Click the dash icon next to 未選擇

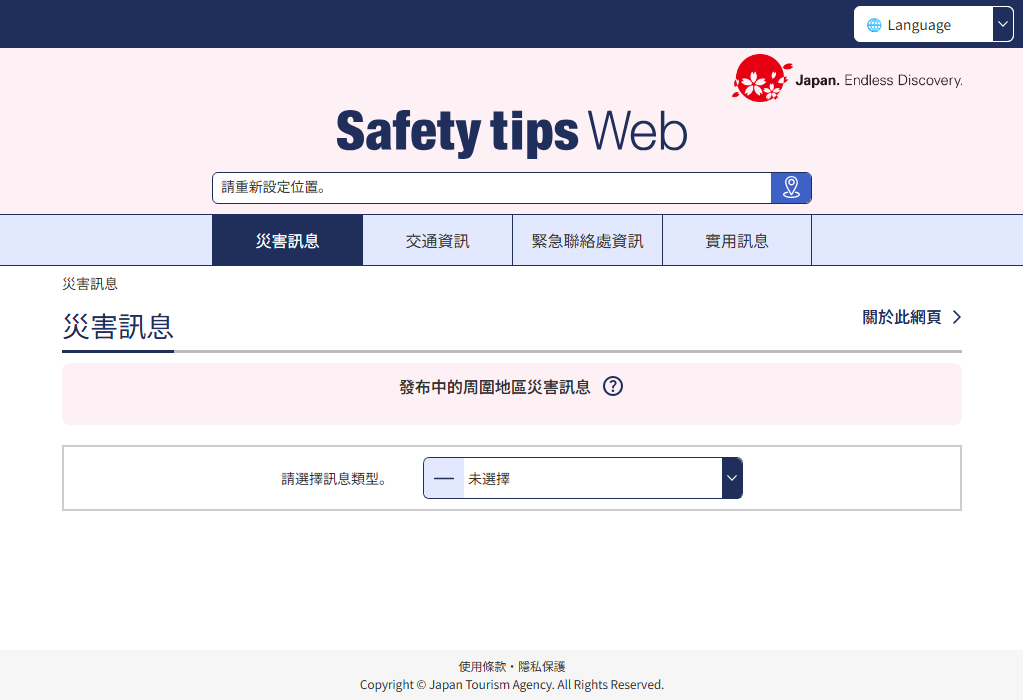tap(444, 479)
